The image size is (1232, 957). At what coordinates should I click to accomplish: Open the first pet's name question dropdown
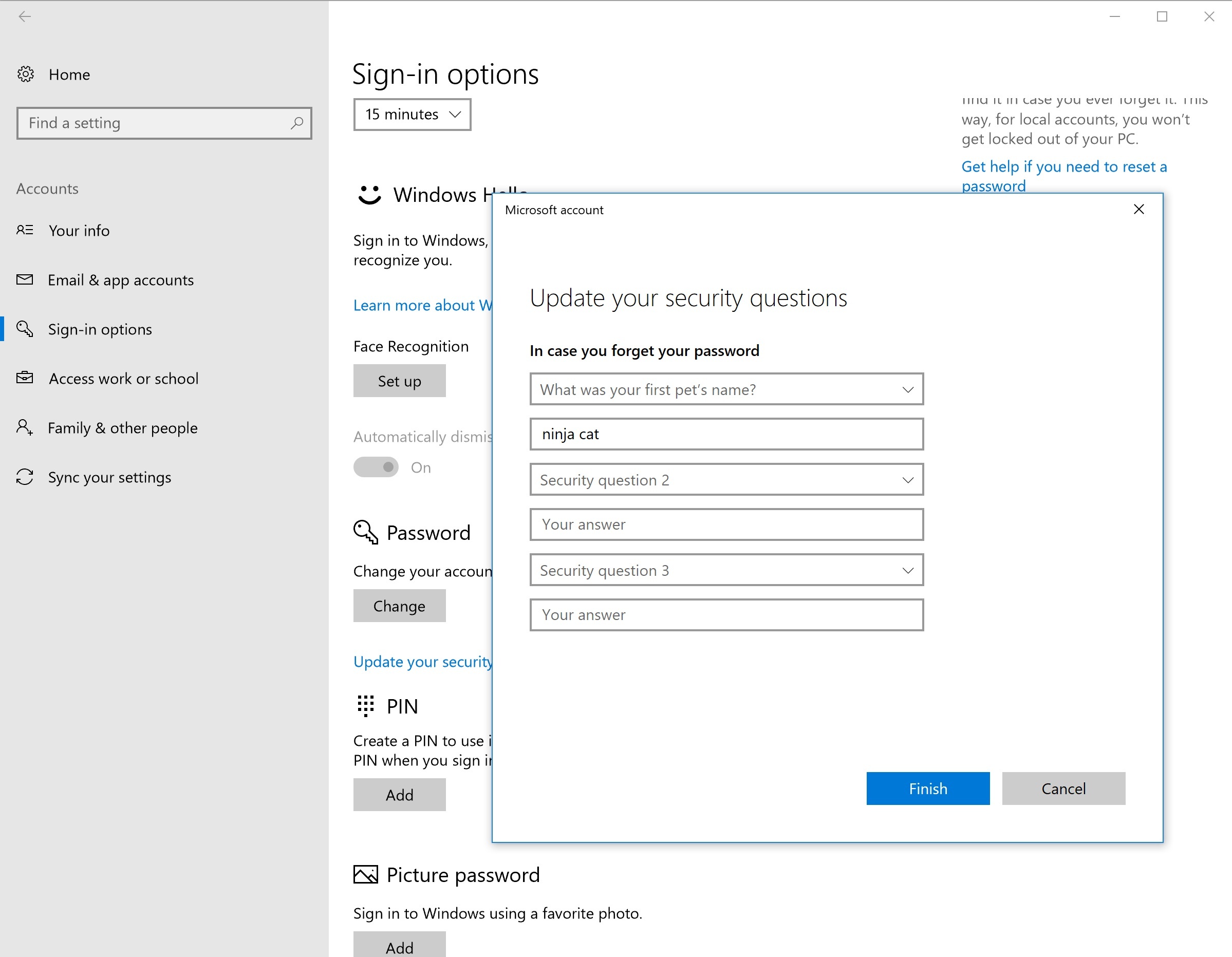pos(726,389)
